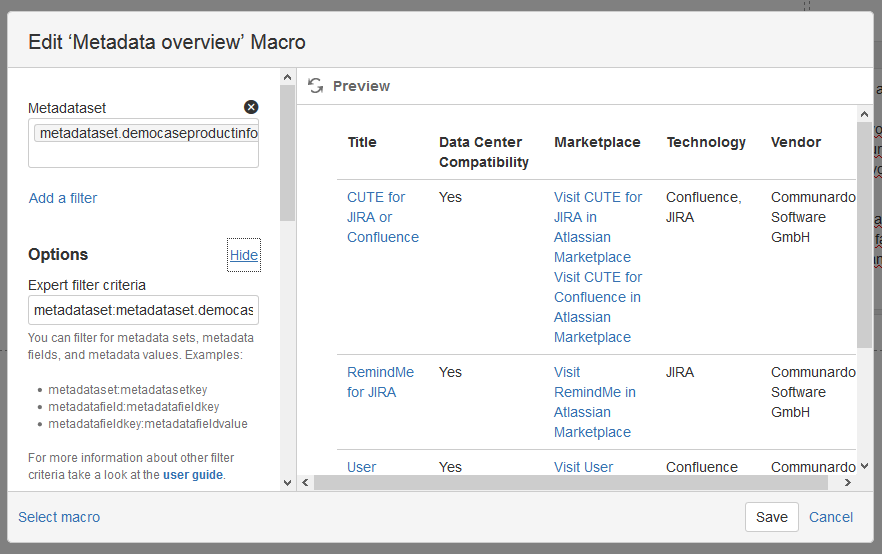882x554 pixels.
Task: Click the Vendor column header
Action: 795,142
